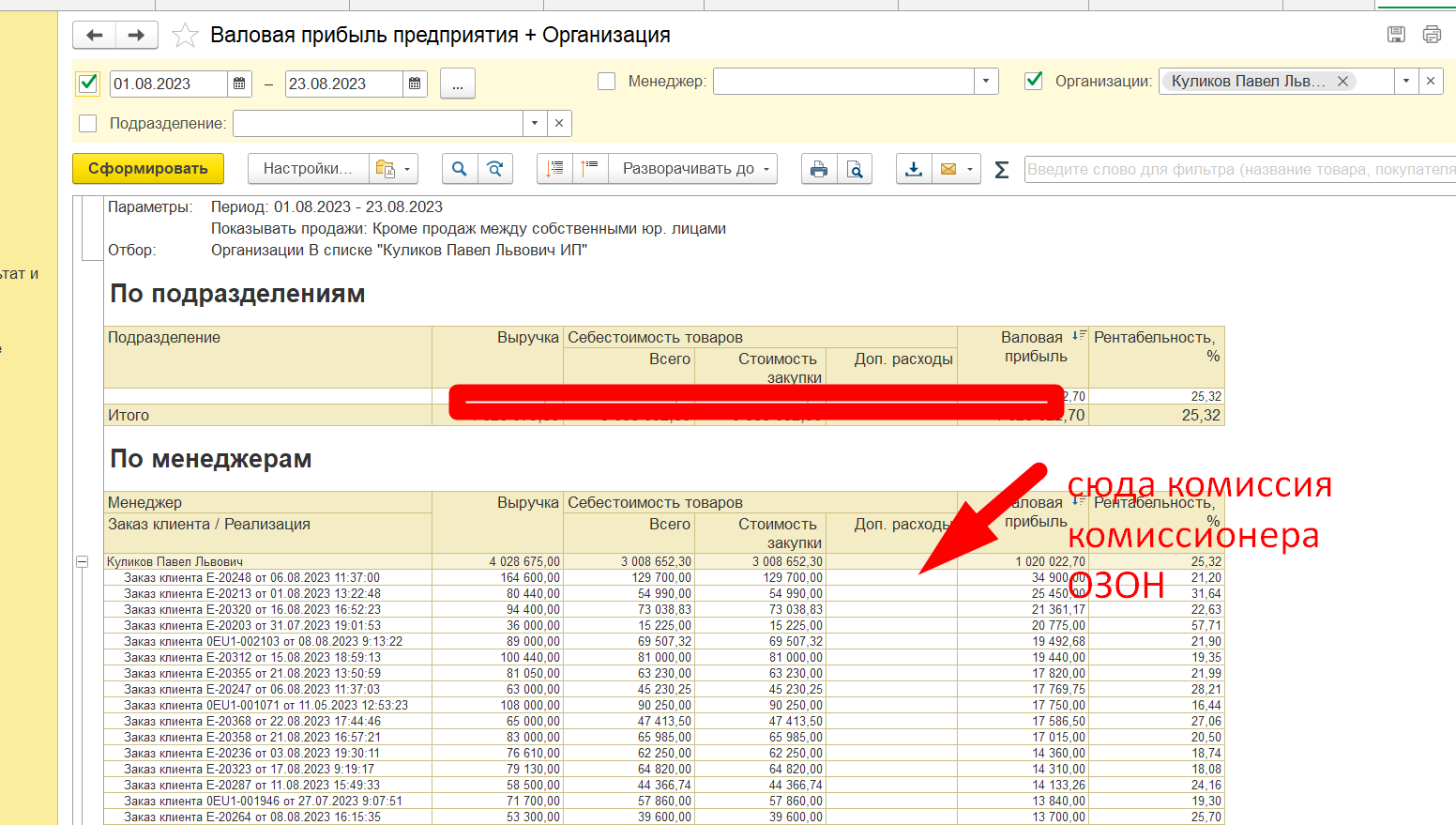The height and width of the screenshot is (825, 1456).
Task: Click the sum Σ icon
Action: (x=1002, y=170)
